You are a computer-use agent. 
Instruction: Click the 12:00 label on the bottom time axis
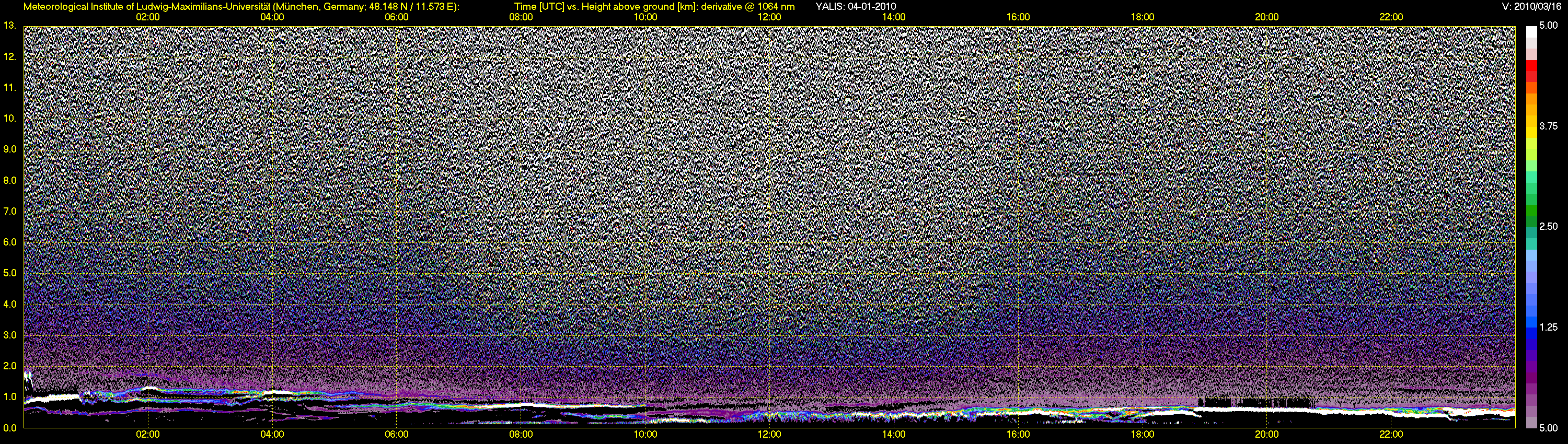tap(769, 435)
